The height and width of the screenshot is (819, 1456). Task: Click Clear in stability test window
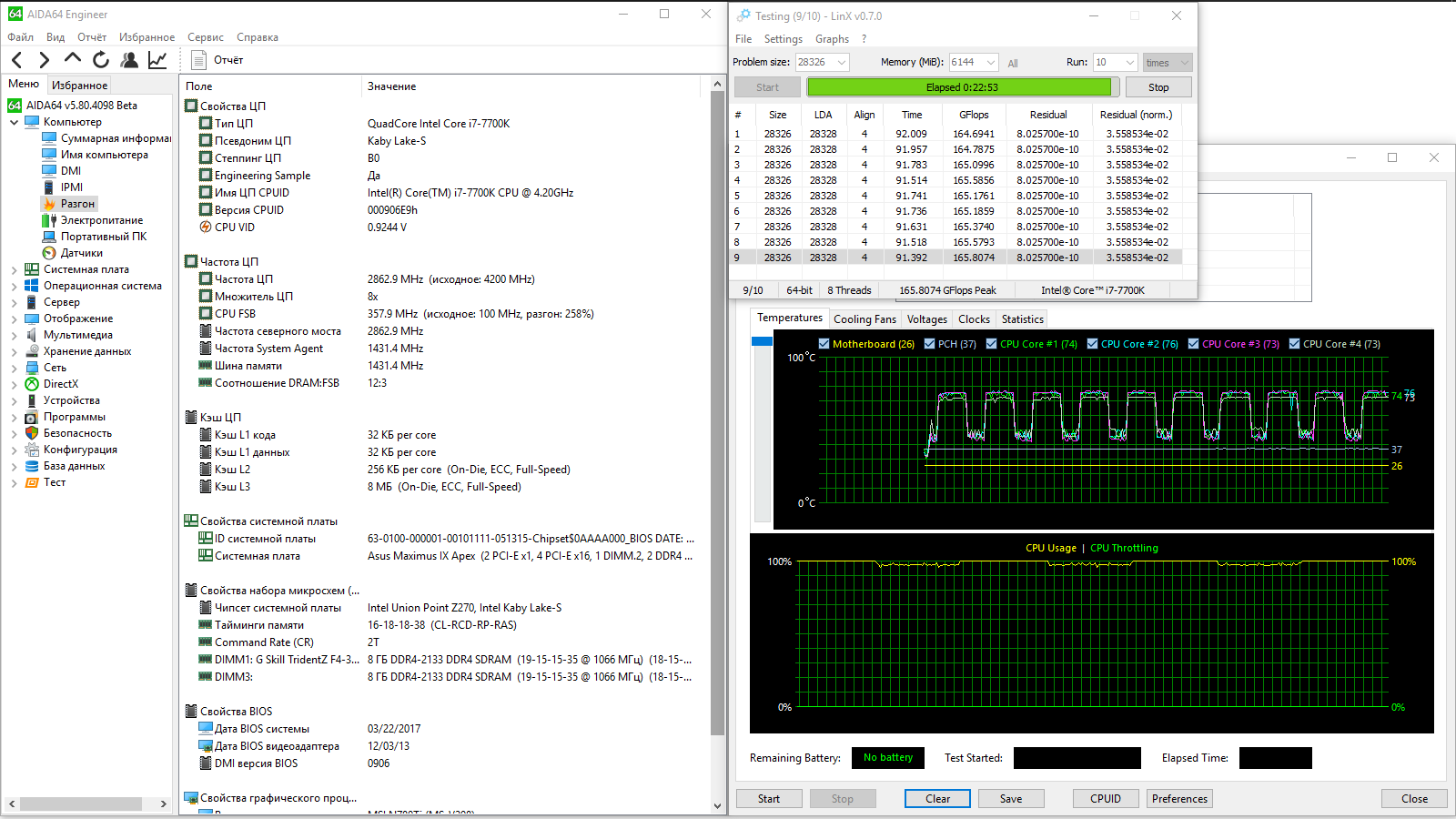(x=937, y=799)
